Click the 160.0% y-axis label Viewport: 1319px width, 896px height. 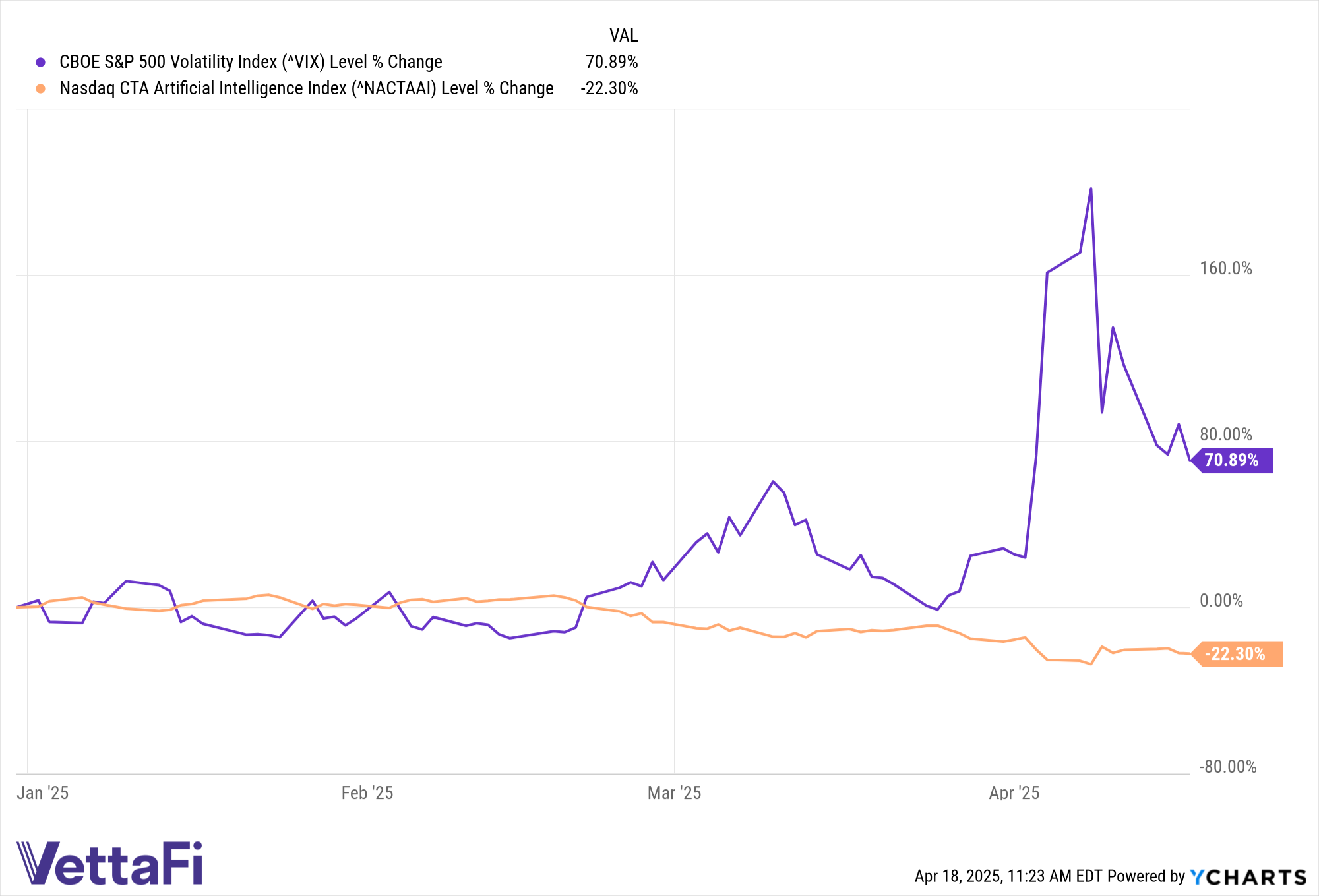(x=1225, y=268)
